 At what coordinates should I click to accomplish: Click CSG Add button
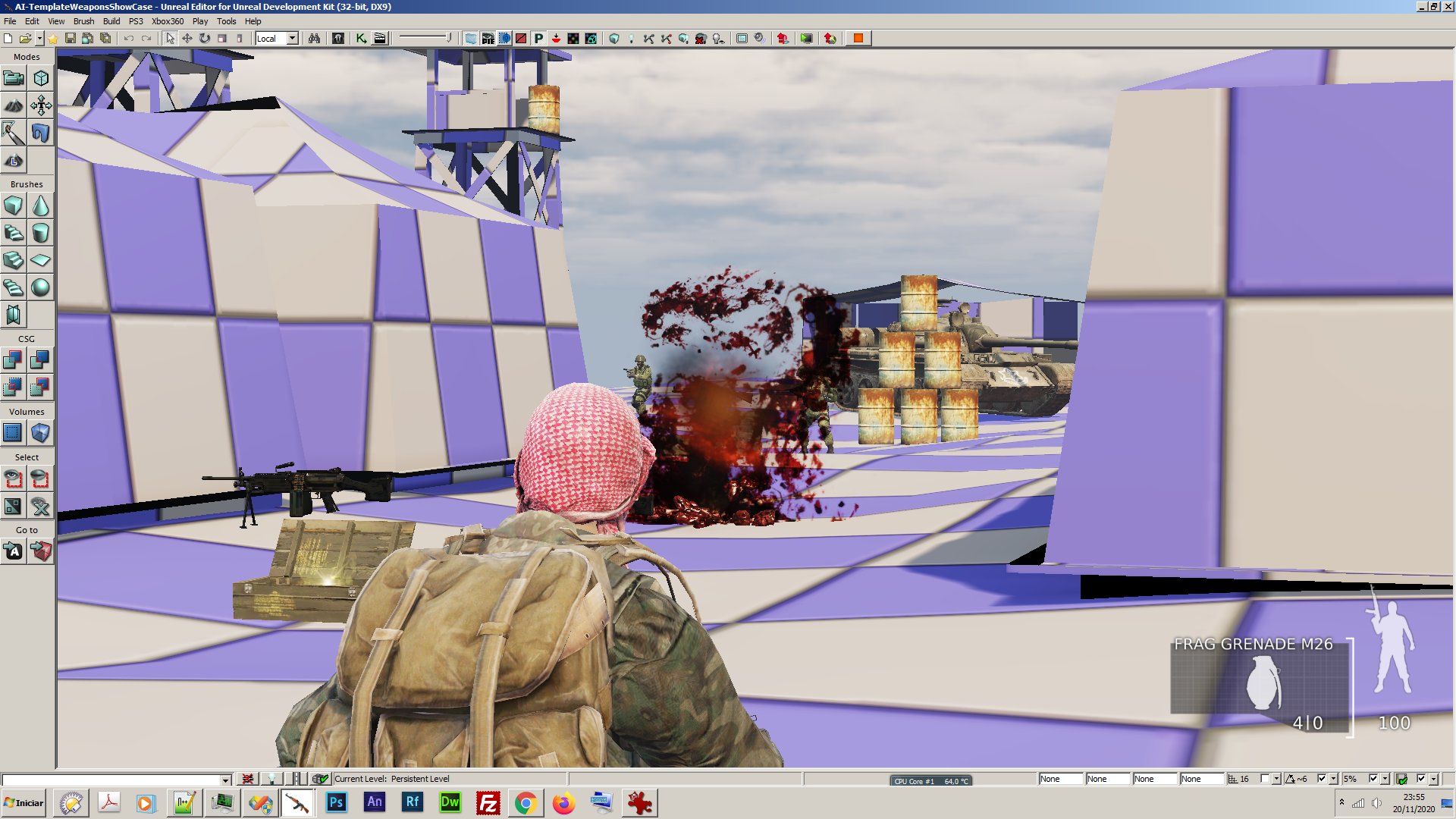point(13,359)
